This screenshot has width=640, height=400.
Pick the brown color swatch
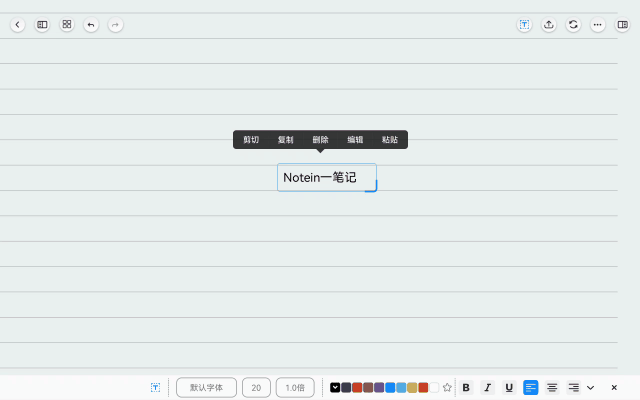coord(368,387)
